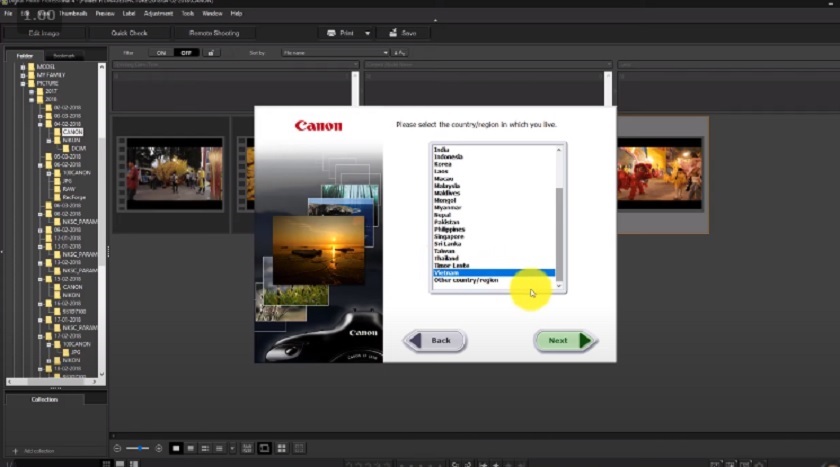Viewport: 840px width, 467px height.
Task: Select the RAW folder
Action: coord(69,189)
